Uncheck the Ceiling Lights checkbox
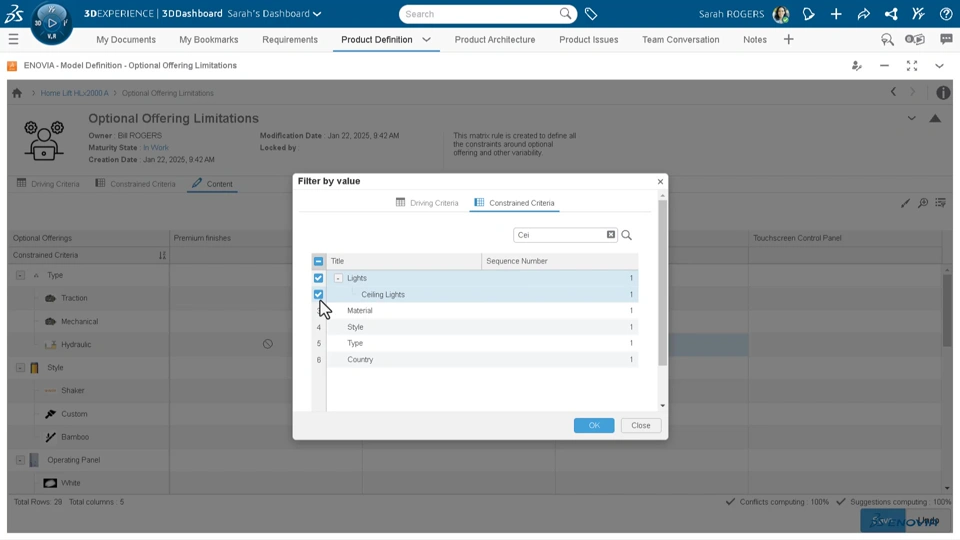This screenshot has width=960, height=540. coord(318,294)
